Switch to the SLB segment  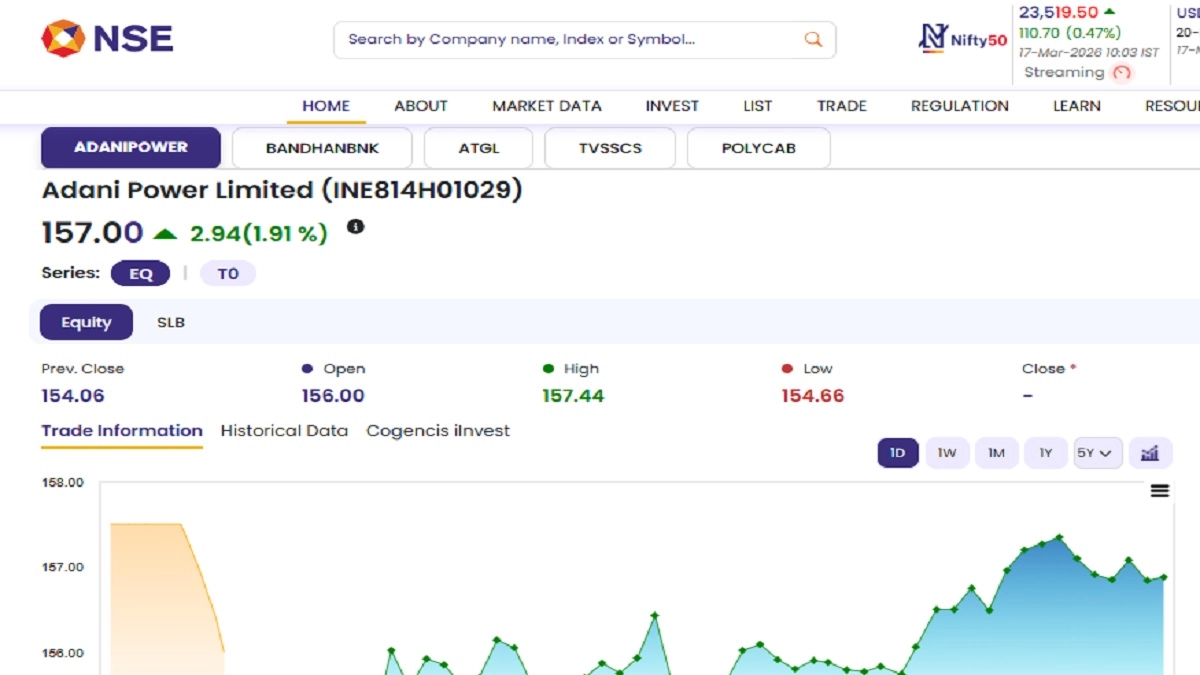[x=171, y=322]
